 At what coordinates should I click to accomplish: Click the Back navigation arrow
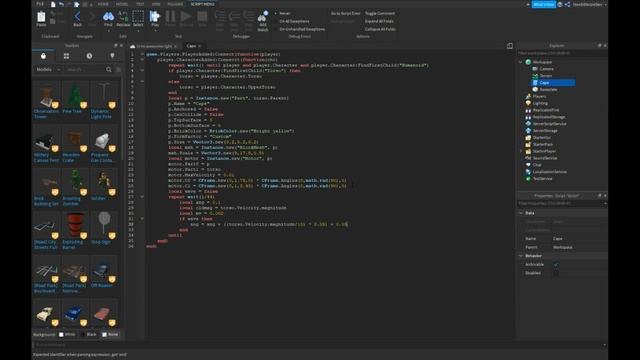(x=78, y=18)
